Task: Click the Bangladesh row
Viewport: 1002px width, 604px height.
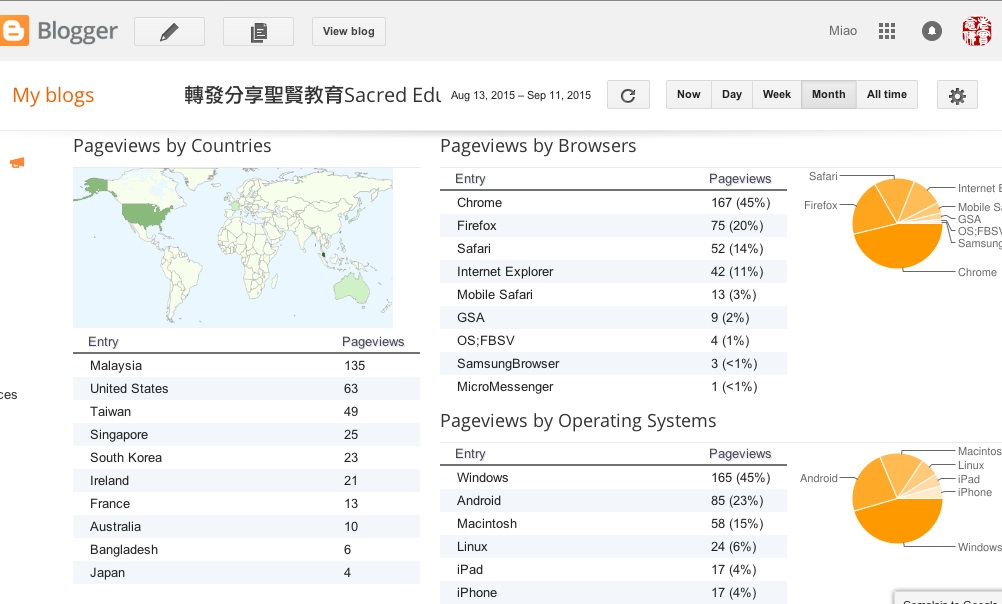Action: (x=246, y=550)
